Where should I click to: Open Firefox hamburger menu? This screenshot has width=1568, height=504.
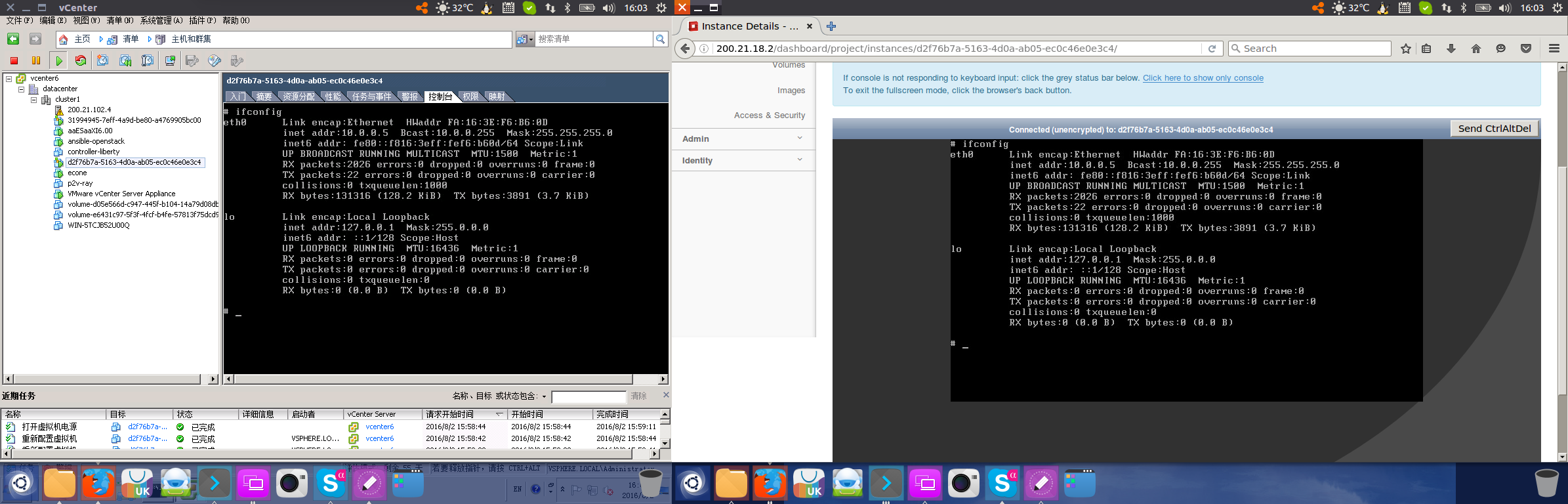(x=1554, y=49)
